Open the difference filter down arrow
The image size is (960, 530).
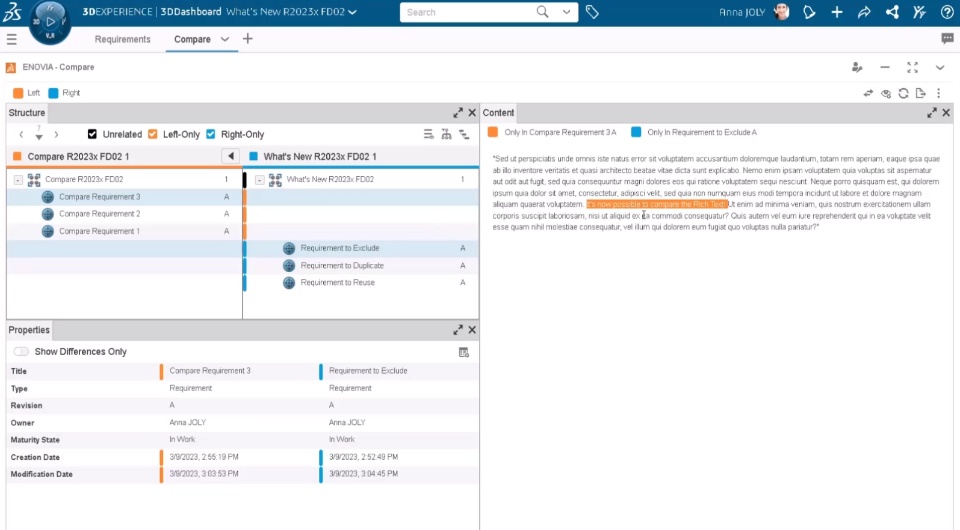[x=39, y=136]
